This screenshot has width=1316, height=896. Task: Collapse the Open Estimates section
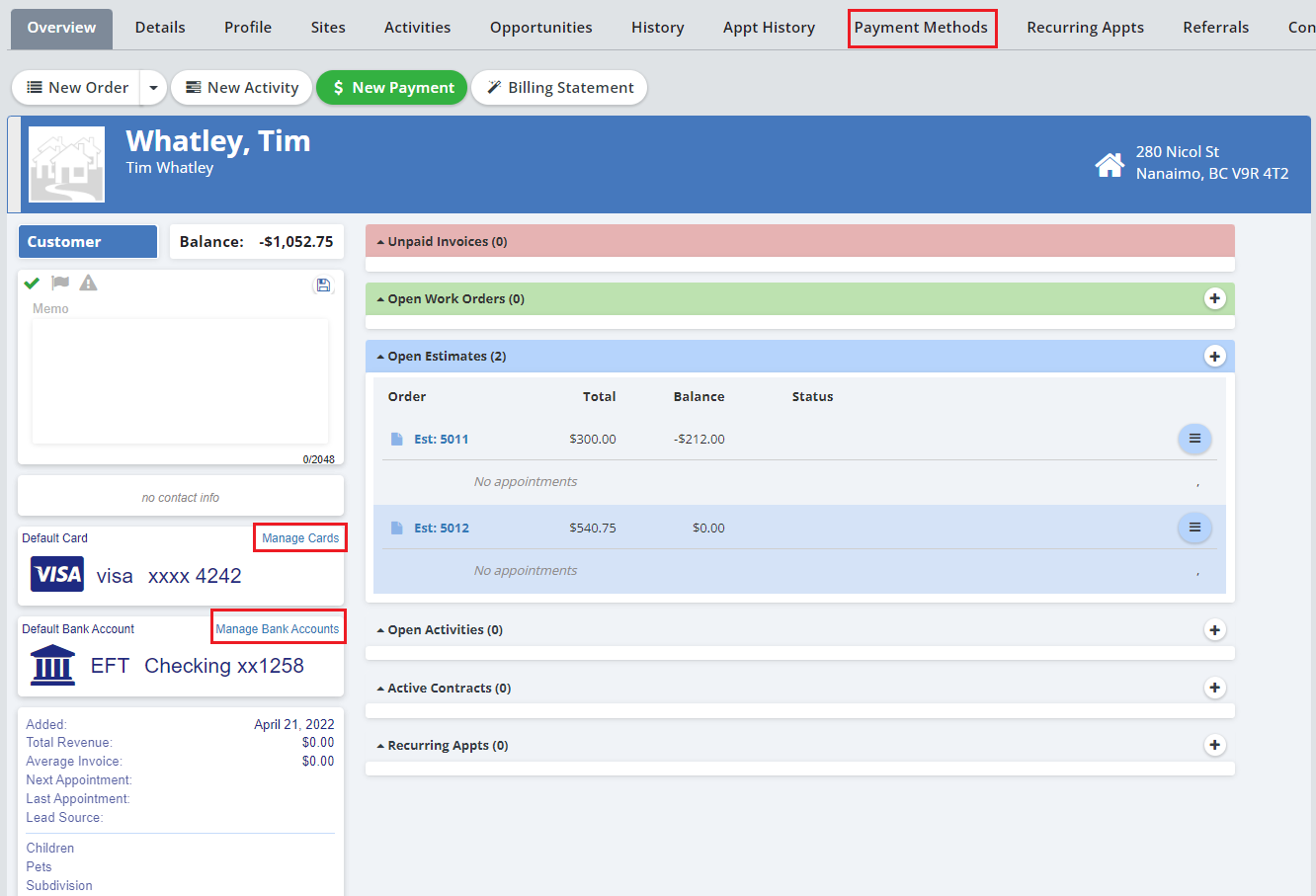coord(446,357)
